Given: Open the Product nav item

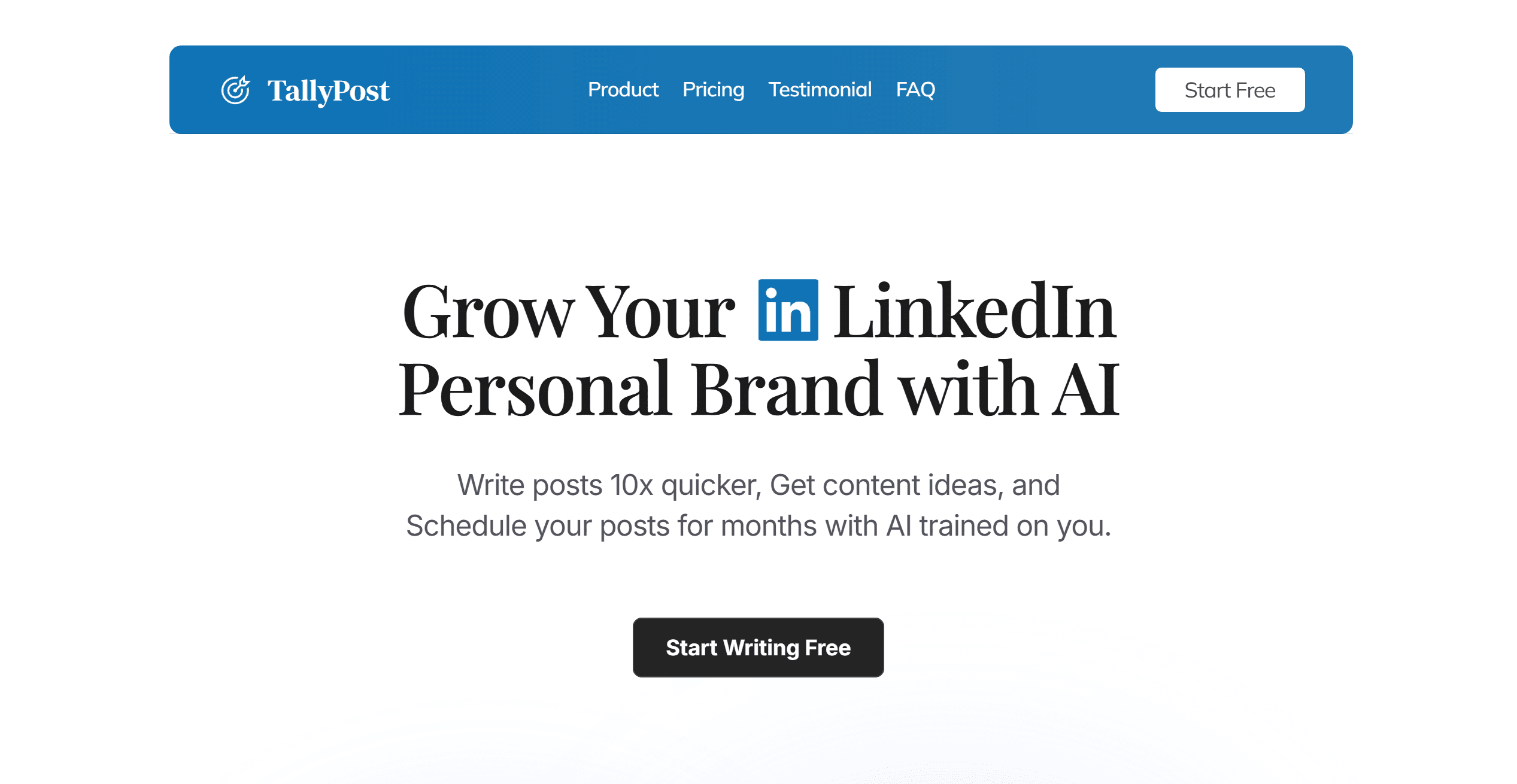Looking at the screenshot, I should (x=623, y=90).
